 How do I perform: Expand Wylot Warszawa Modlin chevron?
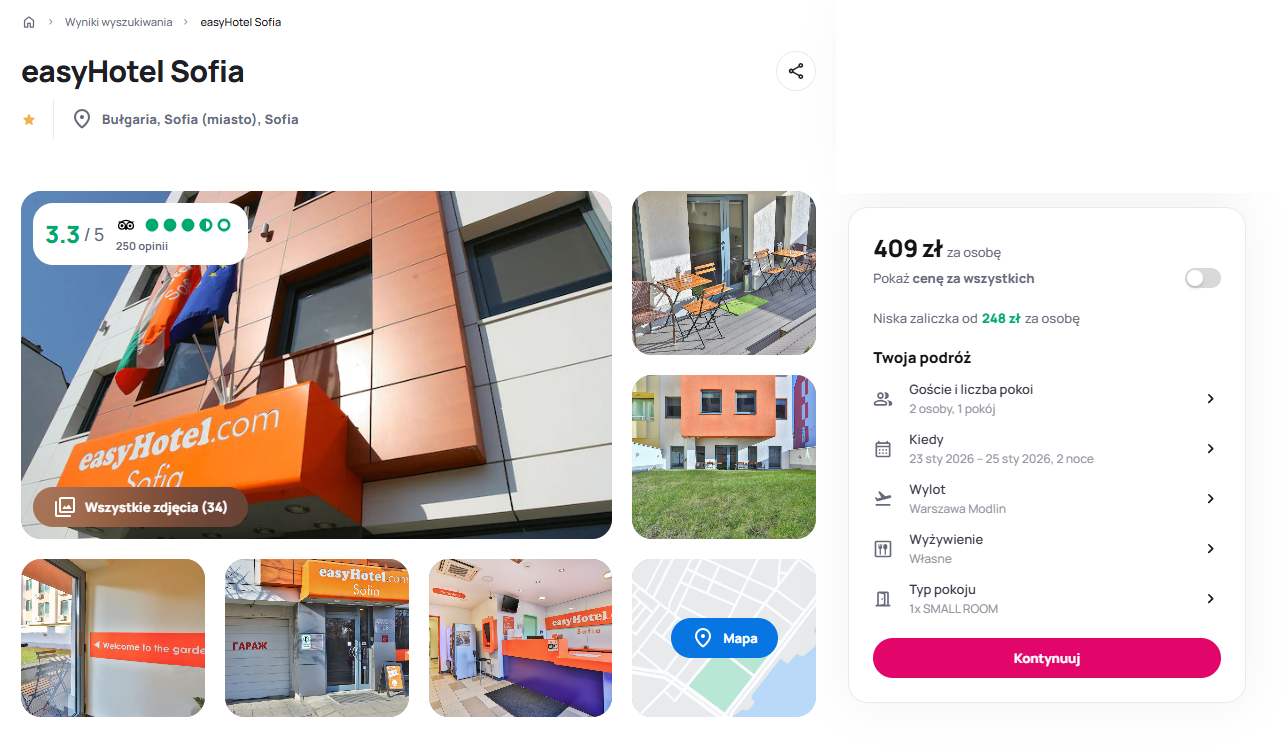coord(1210,499)
